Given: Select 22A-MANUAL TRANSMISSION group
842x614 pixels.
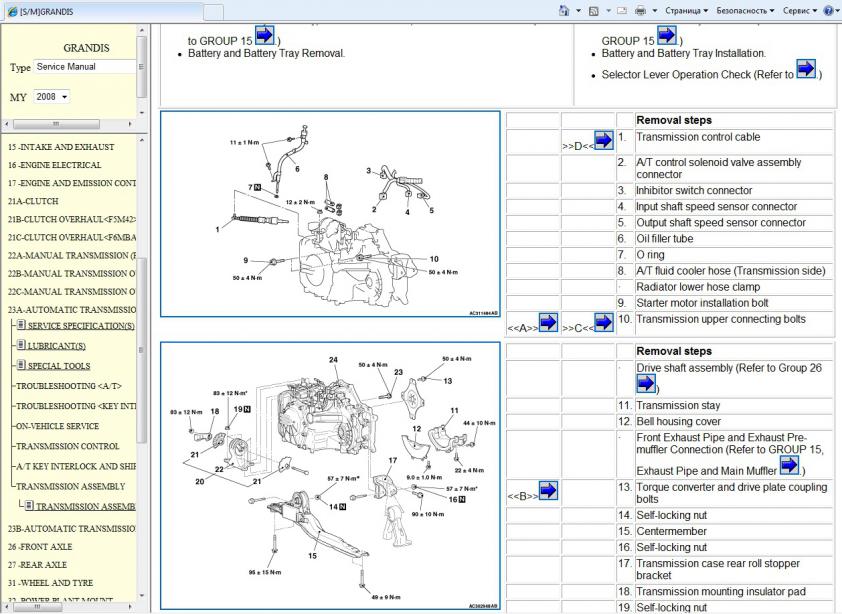Looking at the screenshot, I should (x=71, y=256).
